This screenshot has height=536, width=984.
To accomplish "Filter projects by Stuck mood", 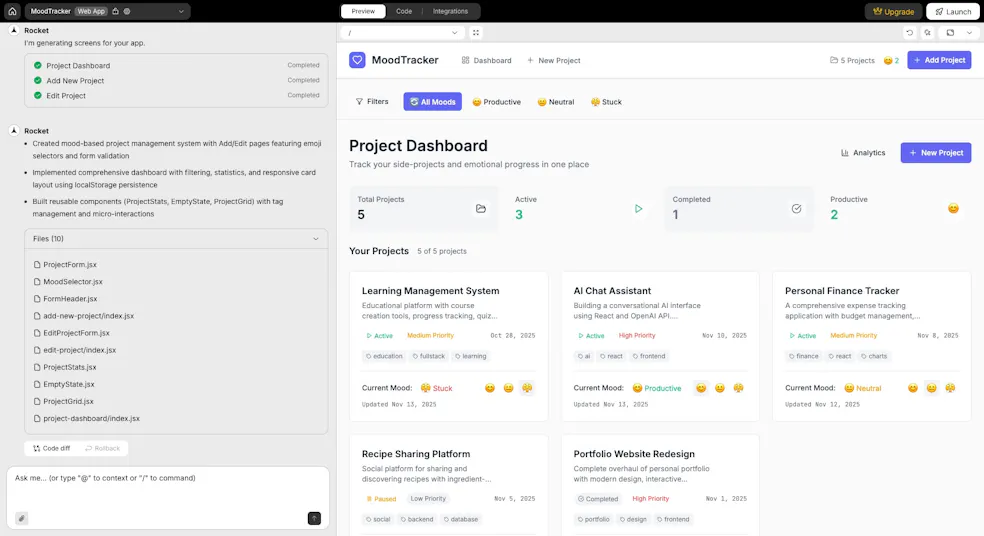I will (x=606, y=102).
